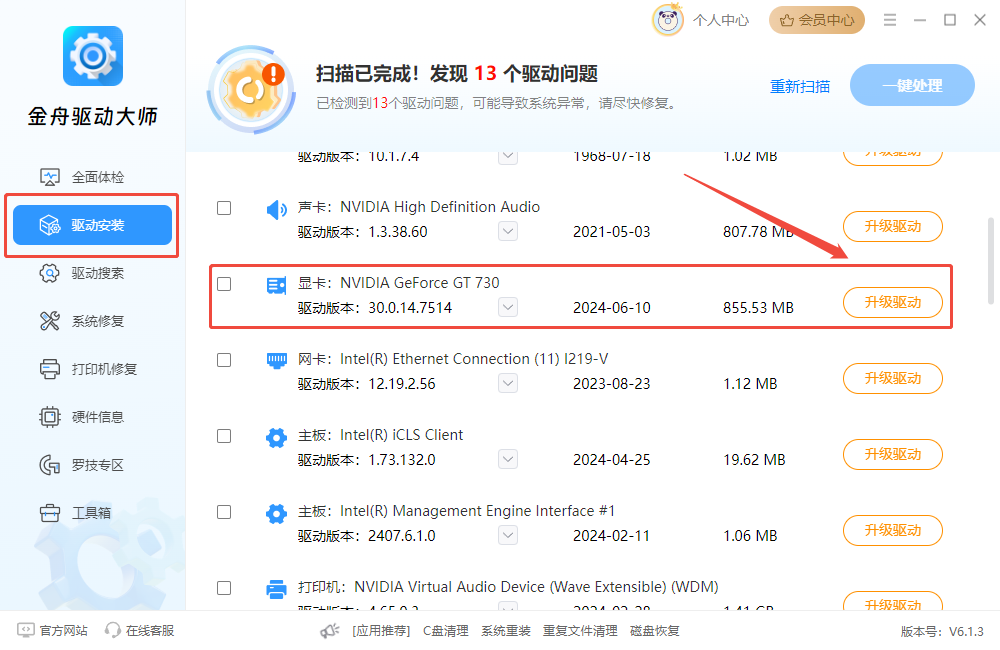Open the hamburger main menu icon
The image size is (1000, 650).
[x=890, y=20]
